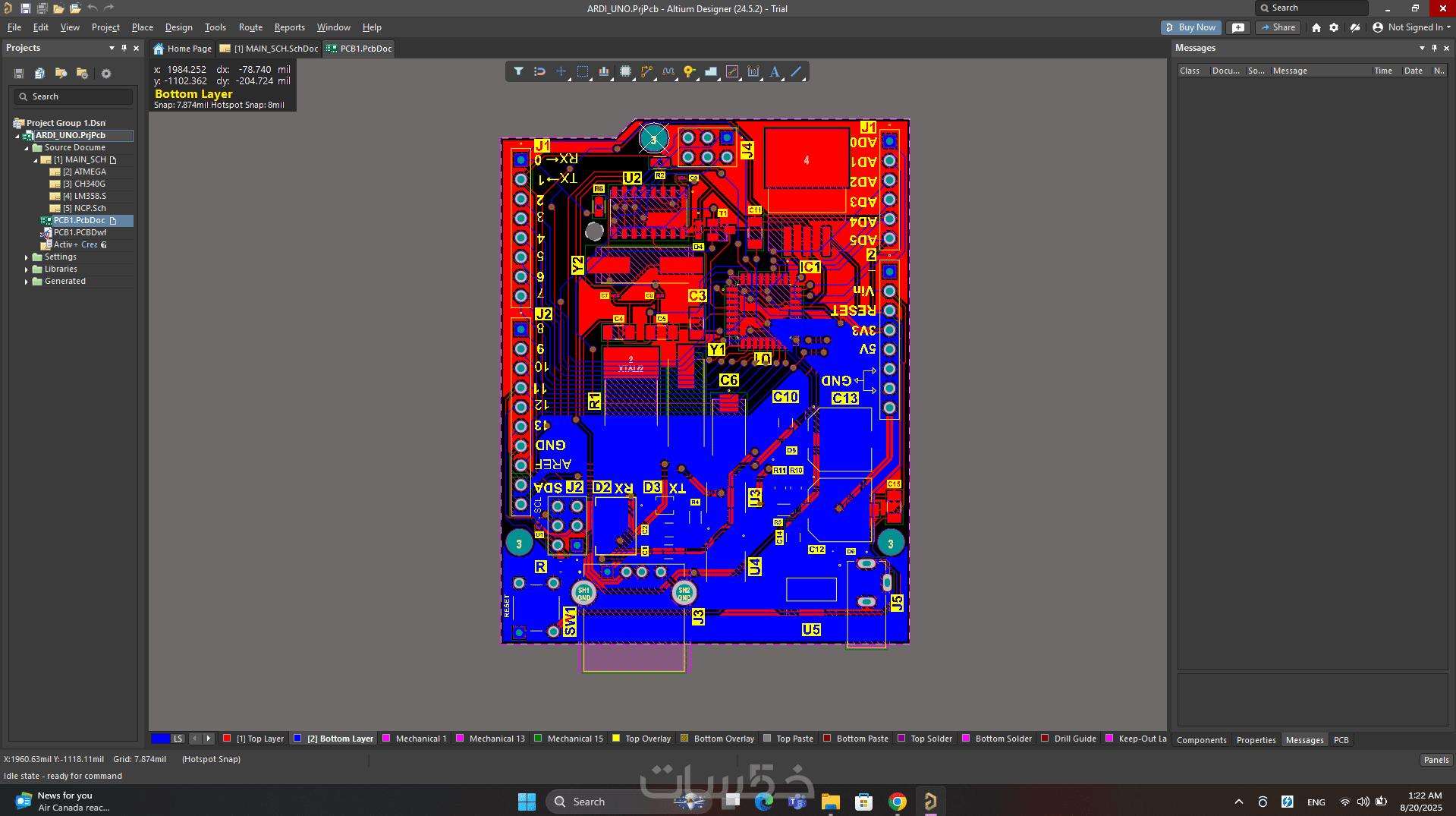The image size is (1456, 816).
Task: Expand the Settings folder
Action: pos(27,257)
